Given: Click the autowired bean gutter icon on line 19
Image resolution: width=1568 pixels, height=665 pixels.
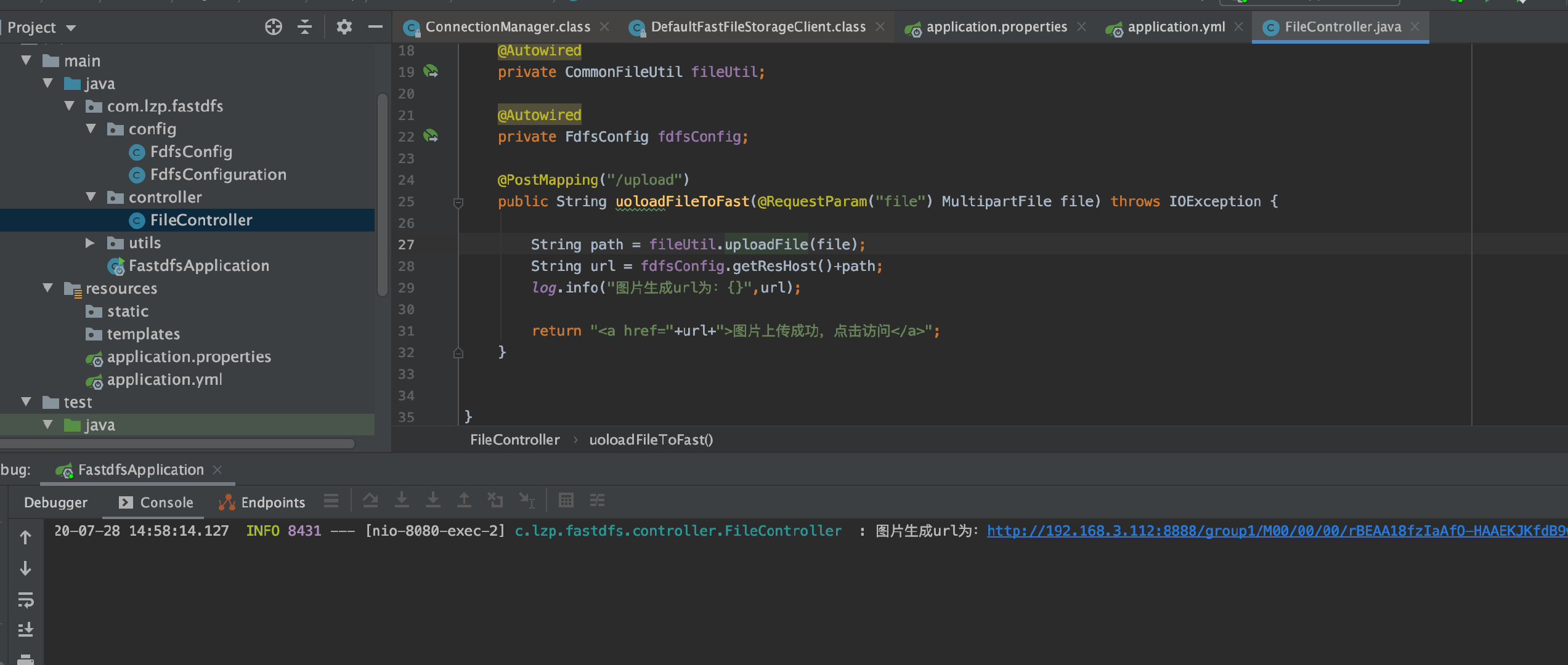Looking at the screenshot, I should coord(431,72).
